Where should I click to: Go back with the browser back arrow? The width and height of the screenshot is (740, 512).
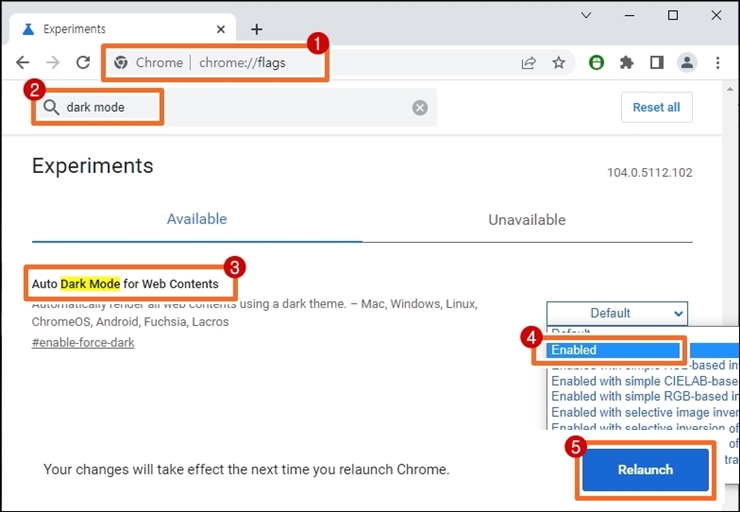[x=23, y=62]
